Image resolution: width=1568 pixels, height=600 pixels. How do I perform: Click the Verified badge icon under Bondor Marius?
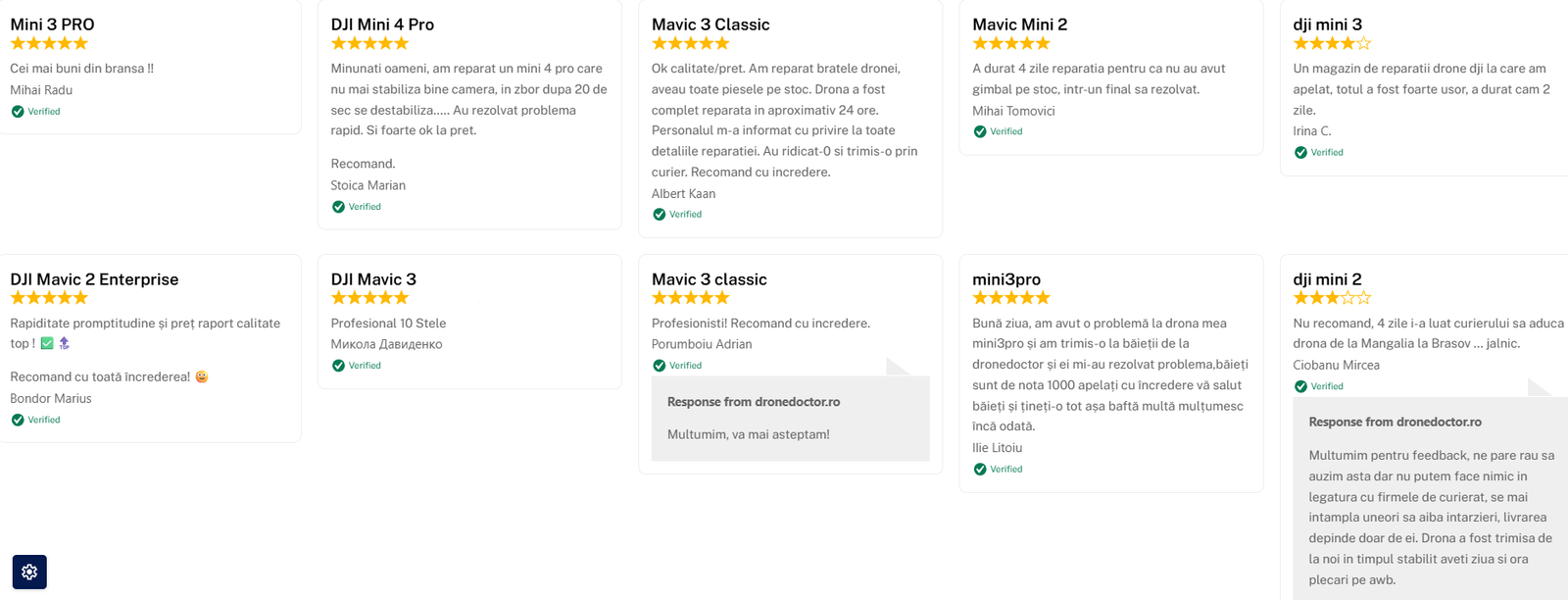click(x=18, y=420)
